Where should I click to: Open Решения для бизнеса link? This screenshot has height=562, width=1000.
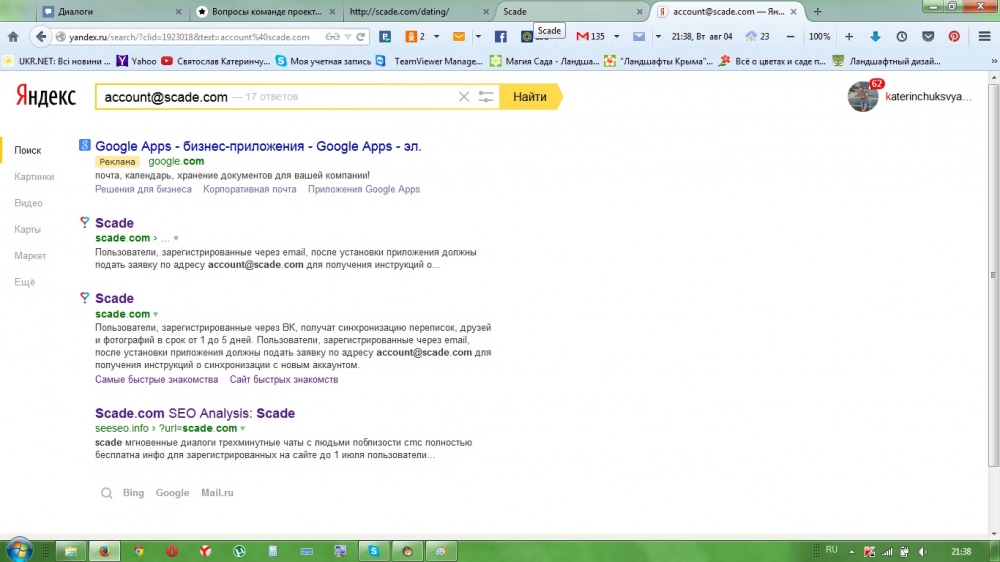click(x=143, y=189)
